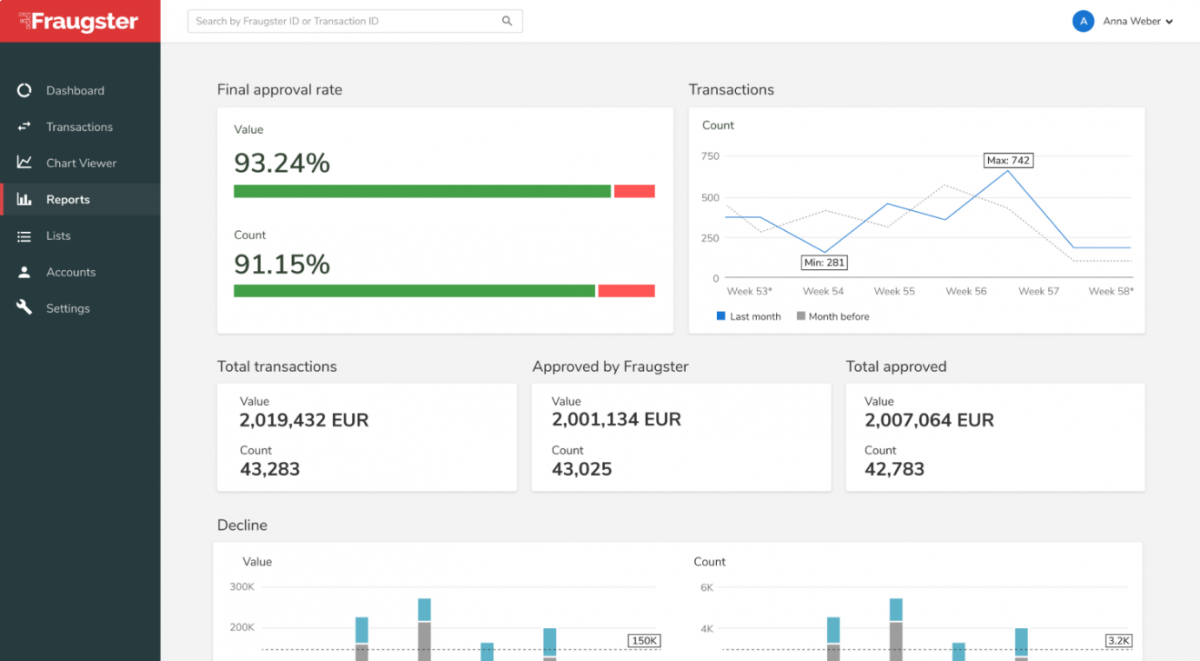Screen dimensions: 1200x661
Task: Toggle the Last month legend entry
Action: click(x=749, y=316)
